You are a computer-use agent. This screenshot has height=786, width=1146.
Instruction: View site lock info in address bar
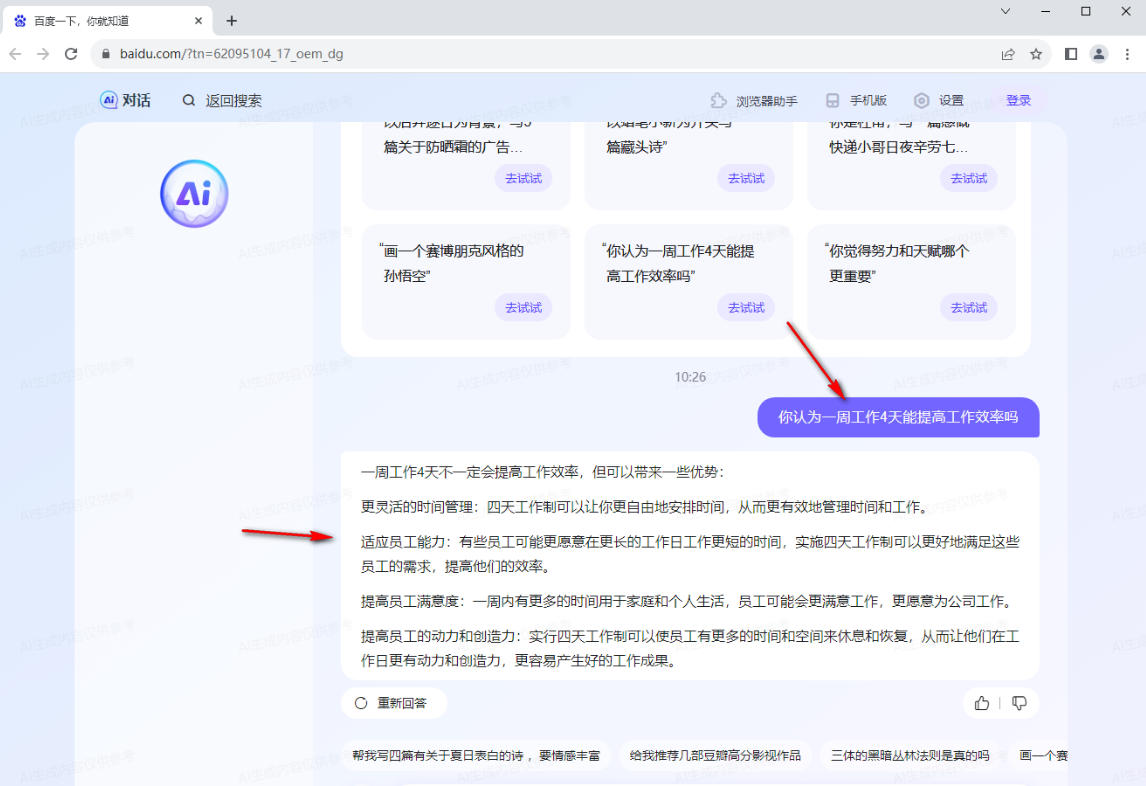pos(106,54)
